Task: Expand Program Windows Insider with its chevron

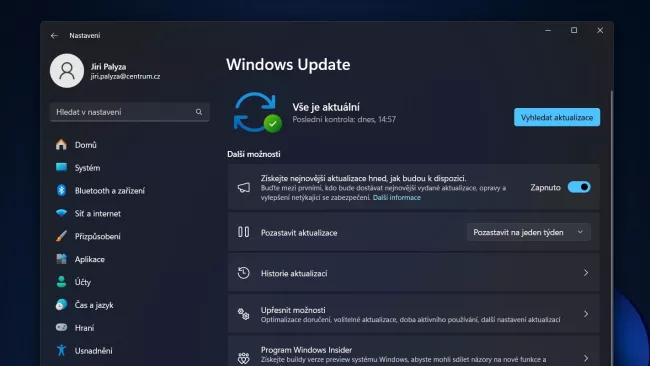Action: click(586, 358)
